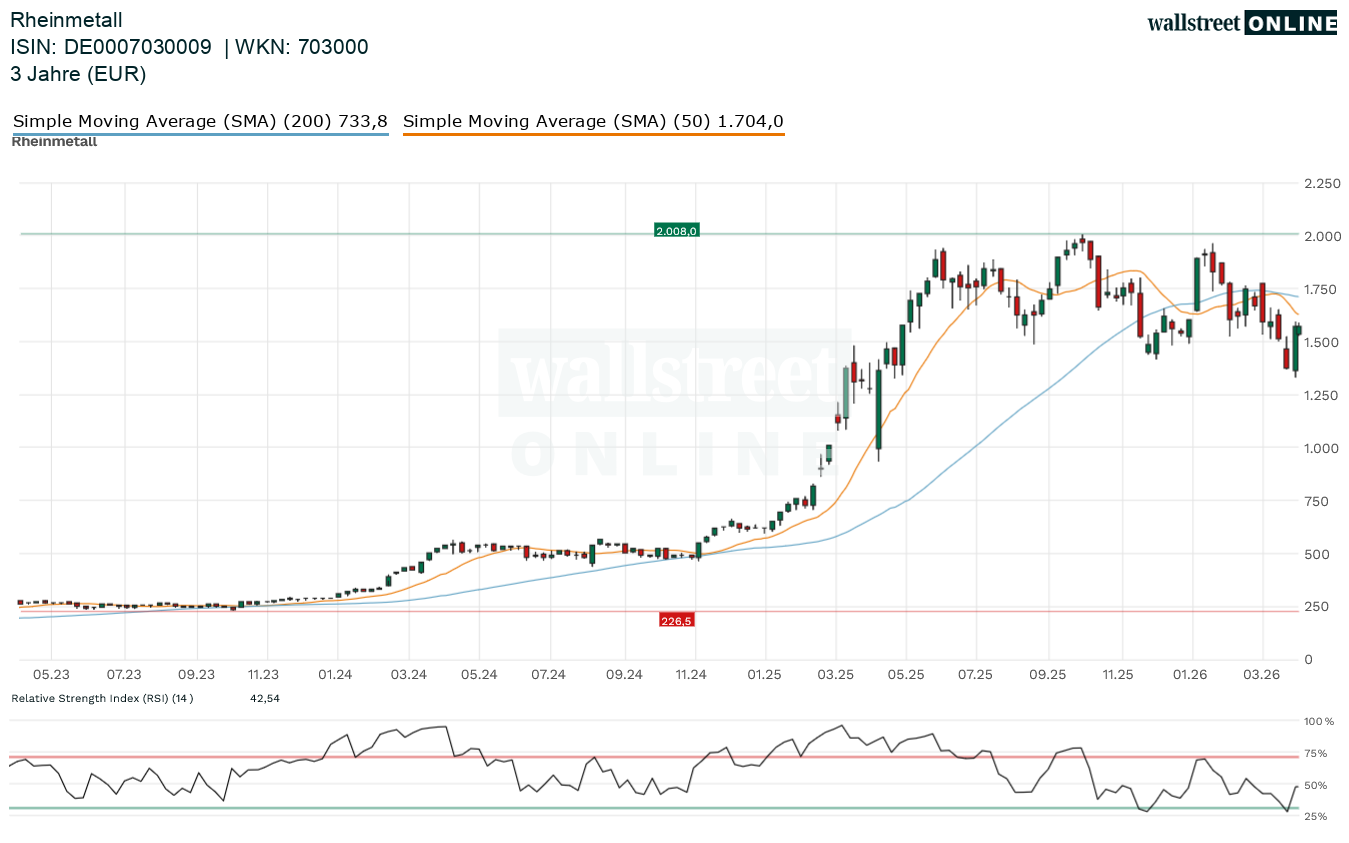Click the green 2.008,0 high price label
This screenshot has width=1349, height=843.
[x=676, y=231]
